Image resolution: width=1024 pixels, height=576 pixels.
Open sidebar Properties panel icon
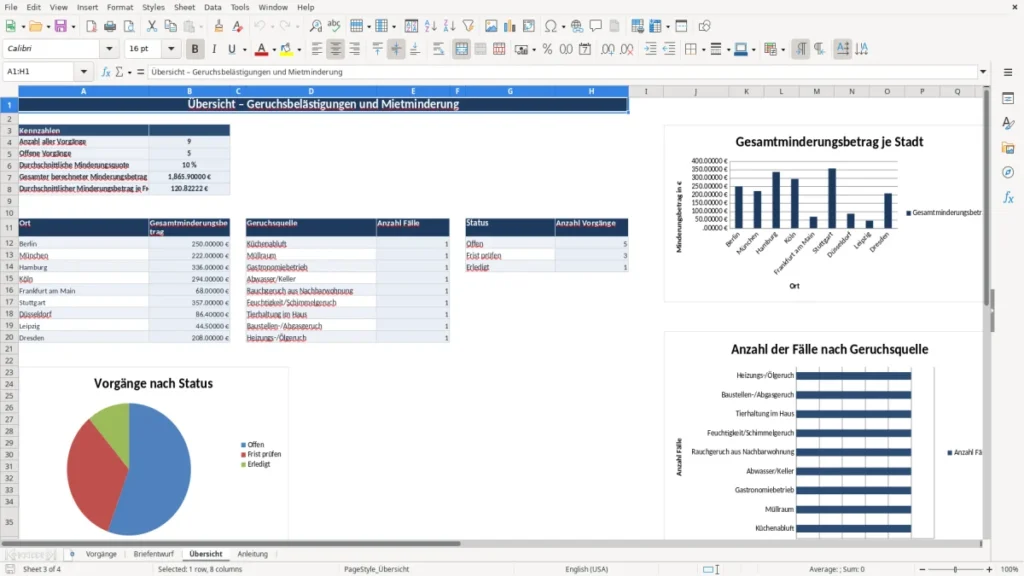click(x=1008, y=98)
